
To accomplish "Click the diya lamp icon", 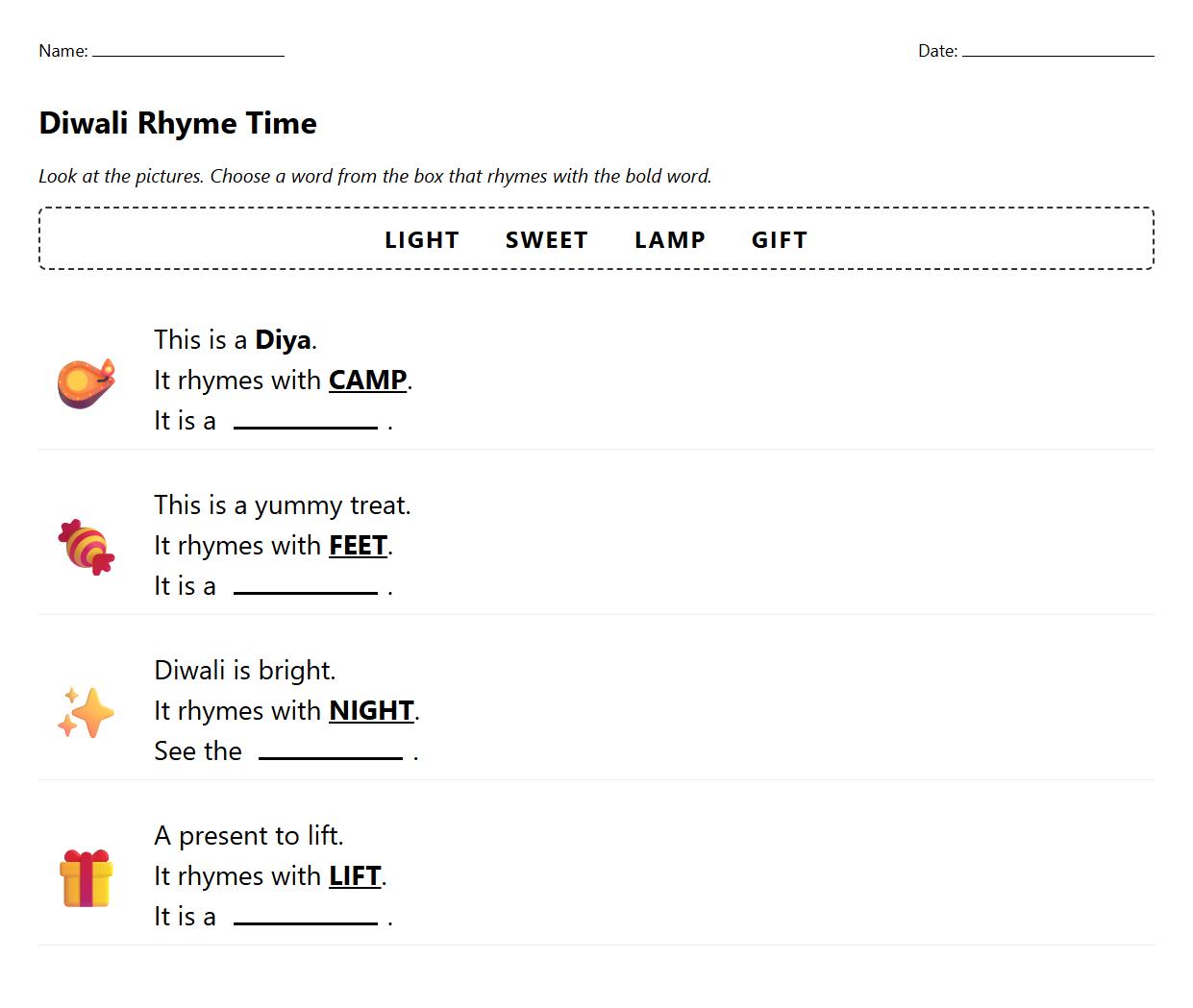I will [85, 382].
